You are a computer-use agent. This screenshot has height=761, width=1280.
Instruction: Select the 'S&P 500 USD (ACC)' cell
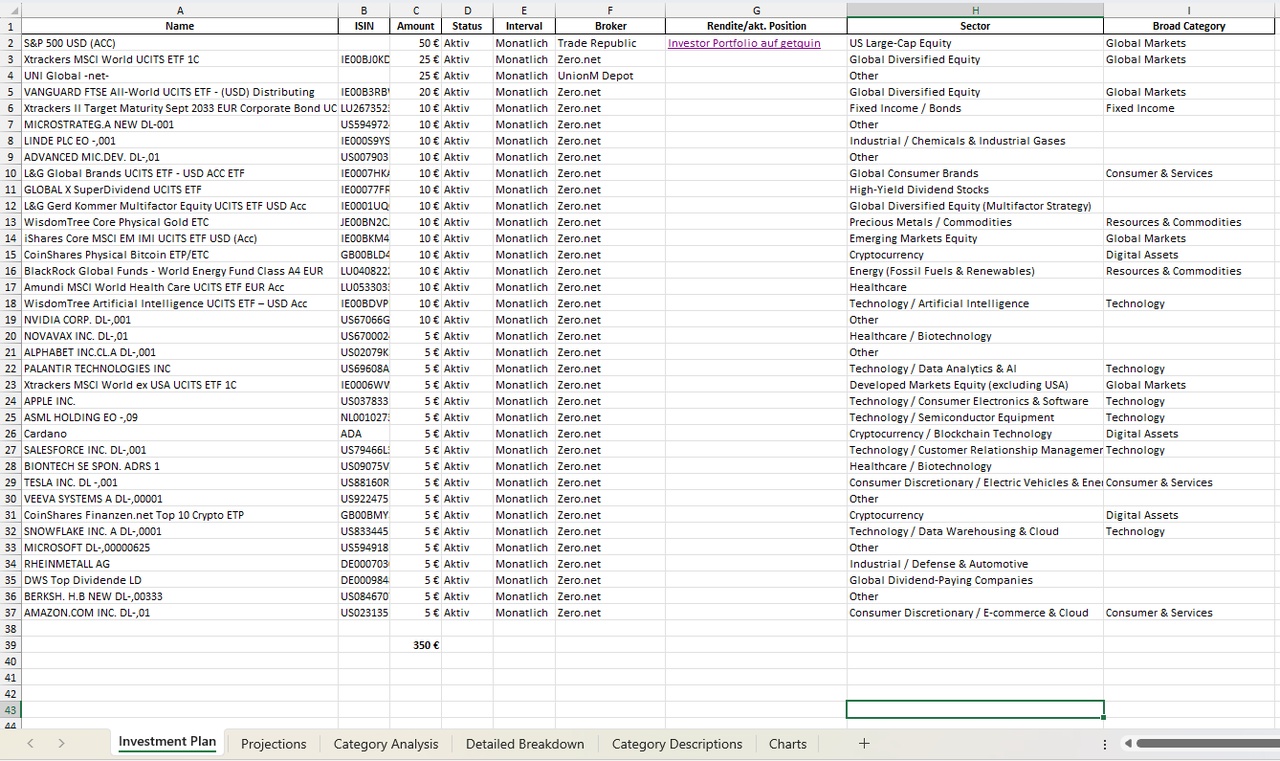[x=180, y=43]
